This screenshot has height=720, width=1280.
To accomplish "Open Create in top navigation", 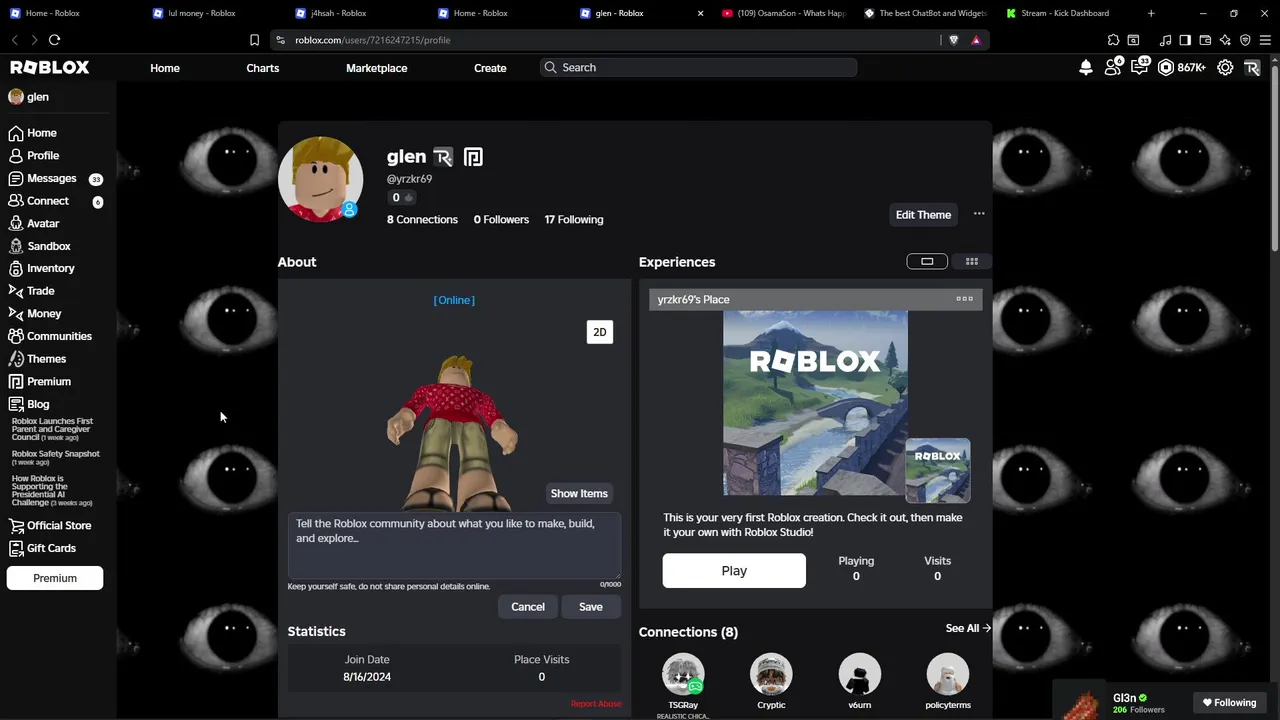I will (490, 68).
